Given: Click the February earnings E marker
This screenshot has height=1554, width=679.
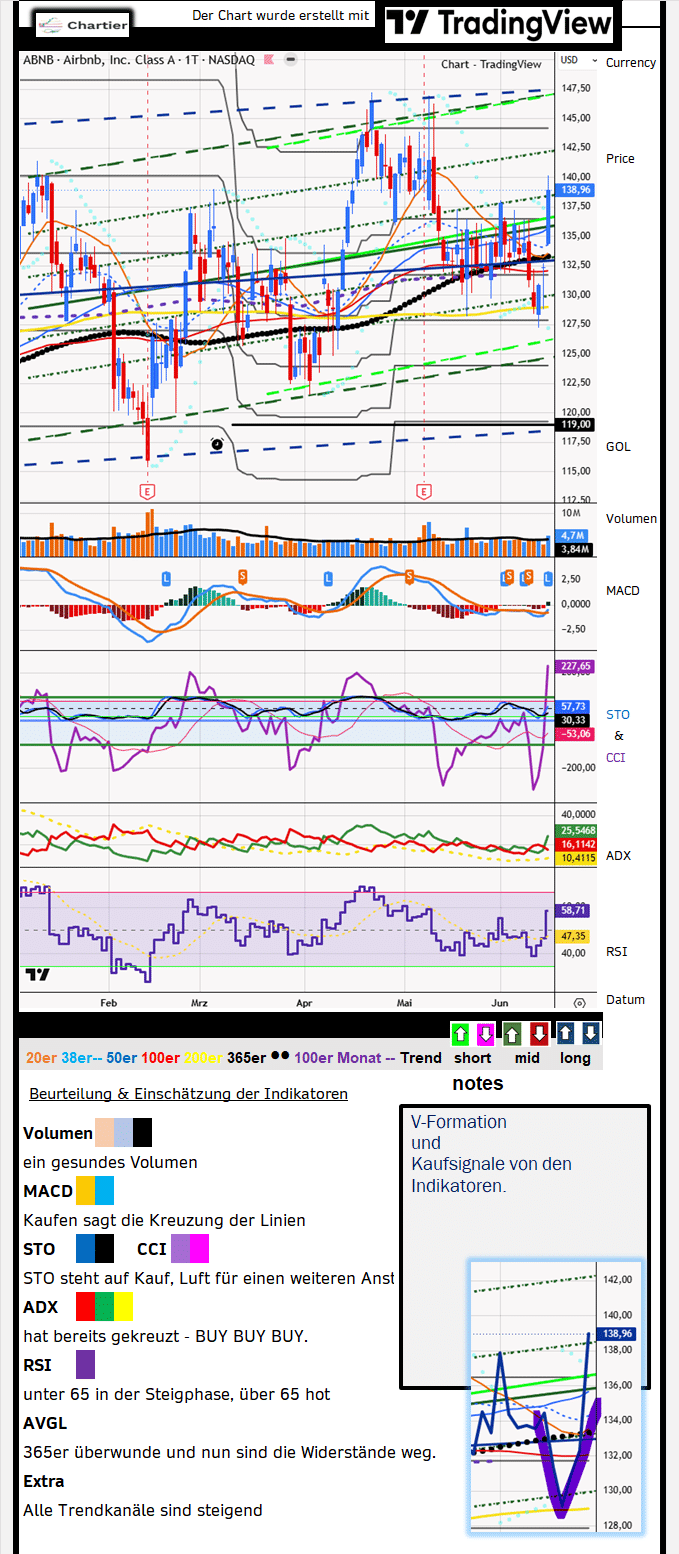Looking at the screenshot, I should (147, 491).
